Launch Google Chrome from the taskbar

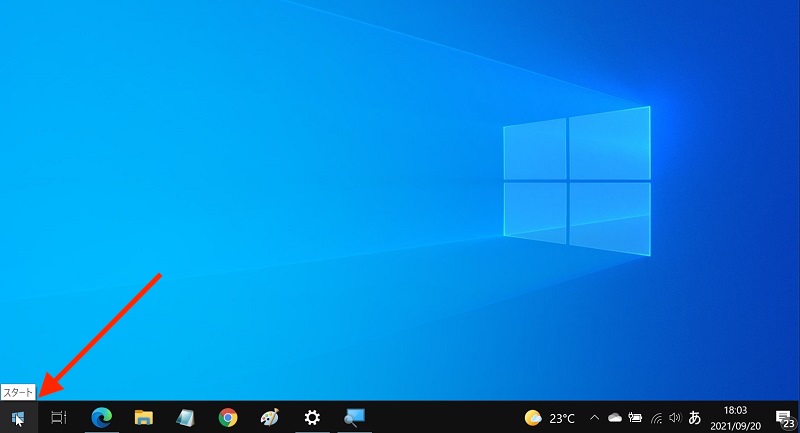228,417
